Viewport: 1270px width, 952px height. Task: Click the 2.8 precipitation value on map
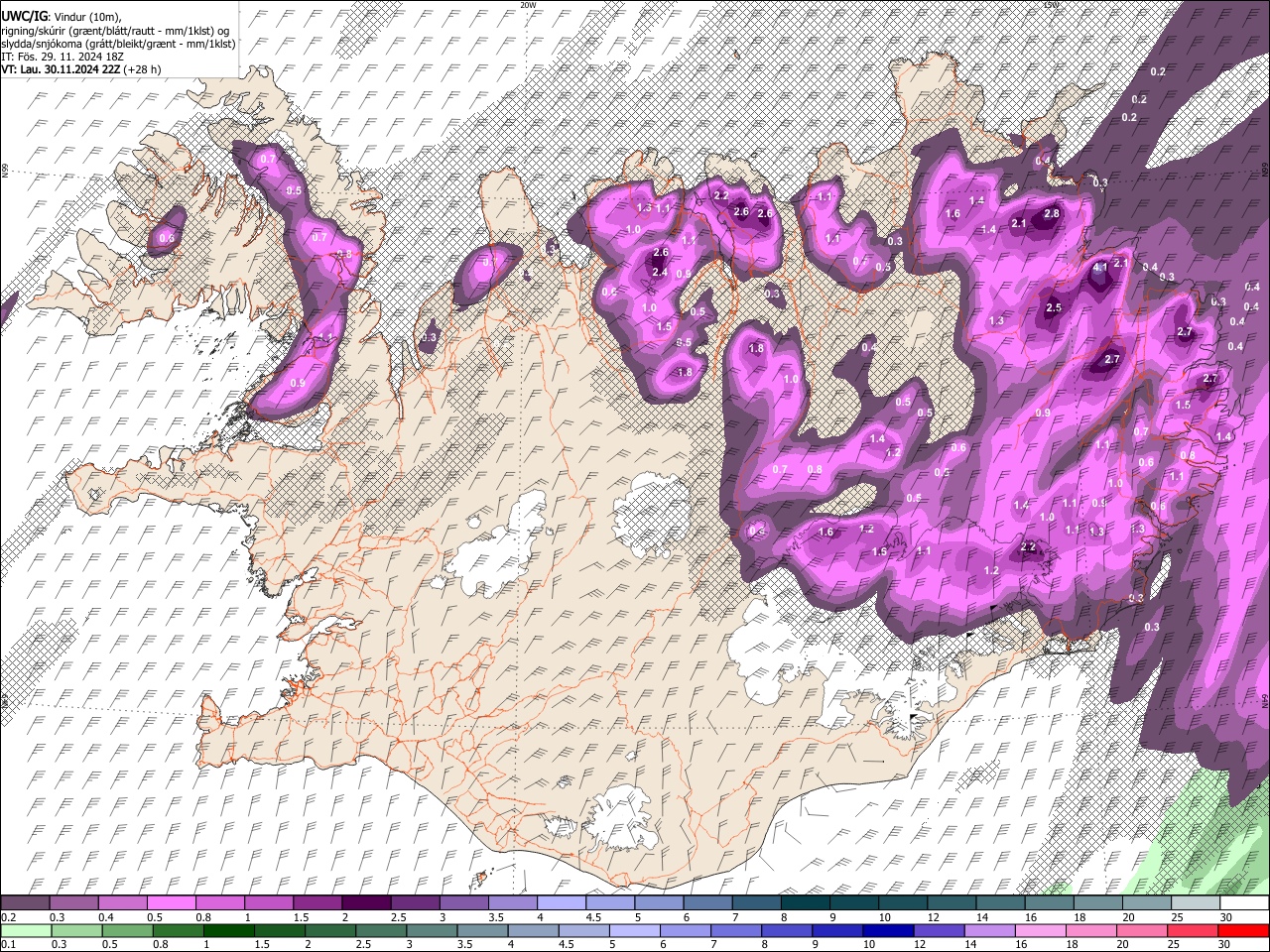click(1052, 214)
